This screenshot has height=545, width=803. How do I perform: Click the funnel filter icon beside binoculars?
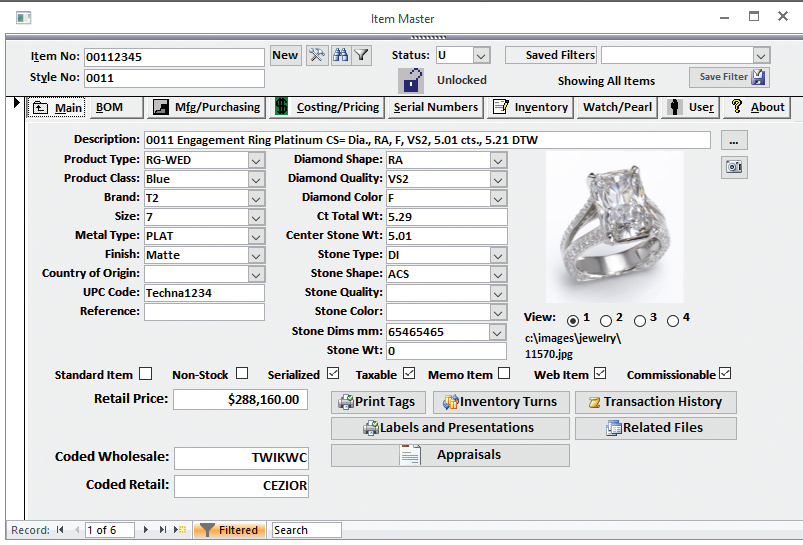[x=361, y=56]
